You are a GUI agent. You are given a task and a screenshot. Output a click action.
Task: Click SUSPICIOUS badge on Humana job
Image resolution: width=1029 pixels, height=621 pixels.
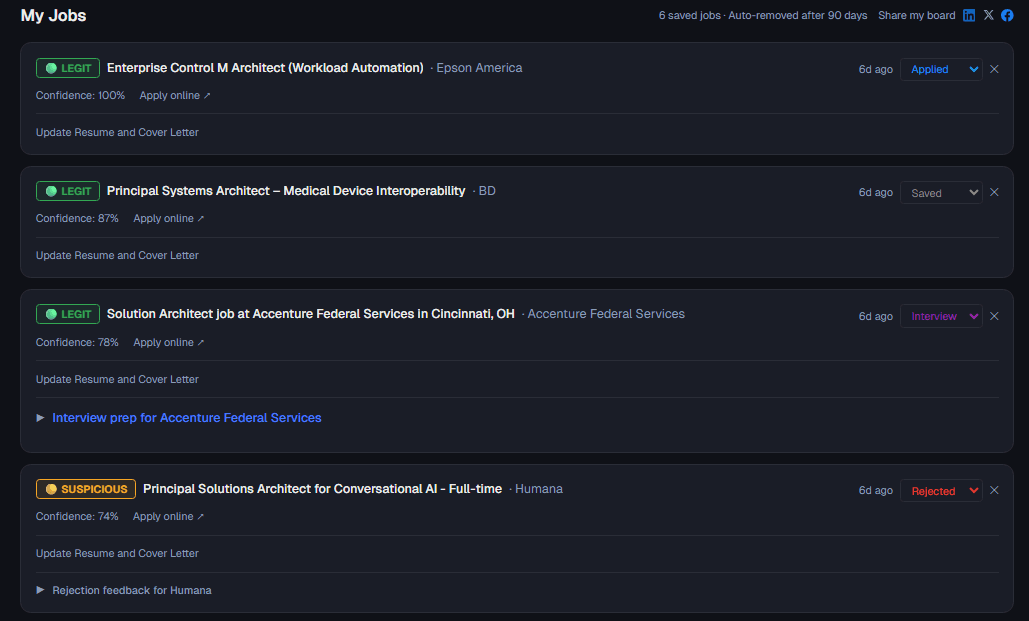coord(86,489)
